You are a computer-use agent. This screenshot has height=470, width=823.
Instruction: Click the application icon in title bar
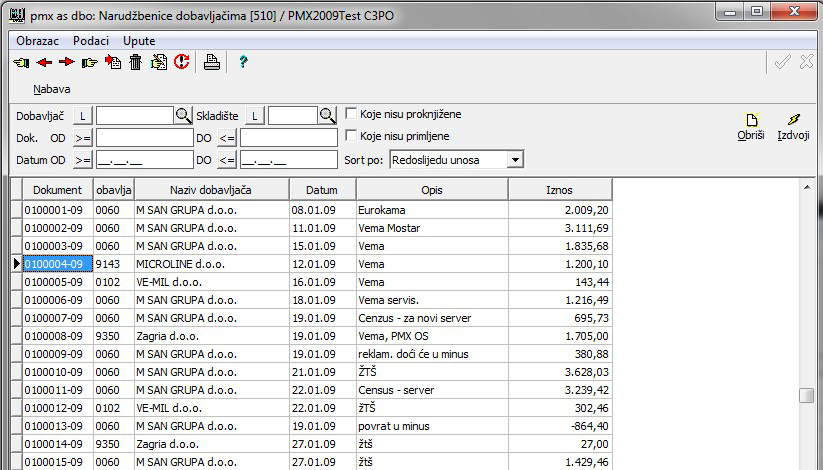pos(17,14)
